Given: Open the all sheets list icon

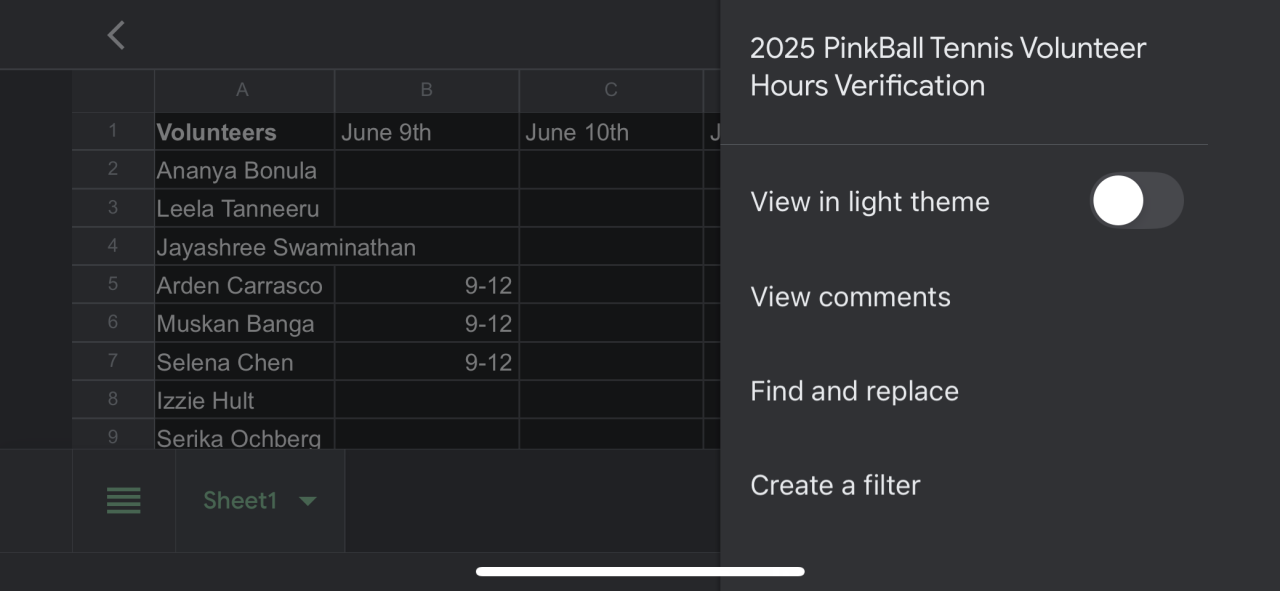Looking at the screenshot, I should pyautogui.click(x=124, y=500).
